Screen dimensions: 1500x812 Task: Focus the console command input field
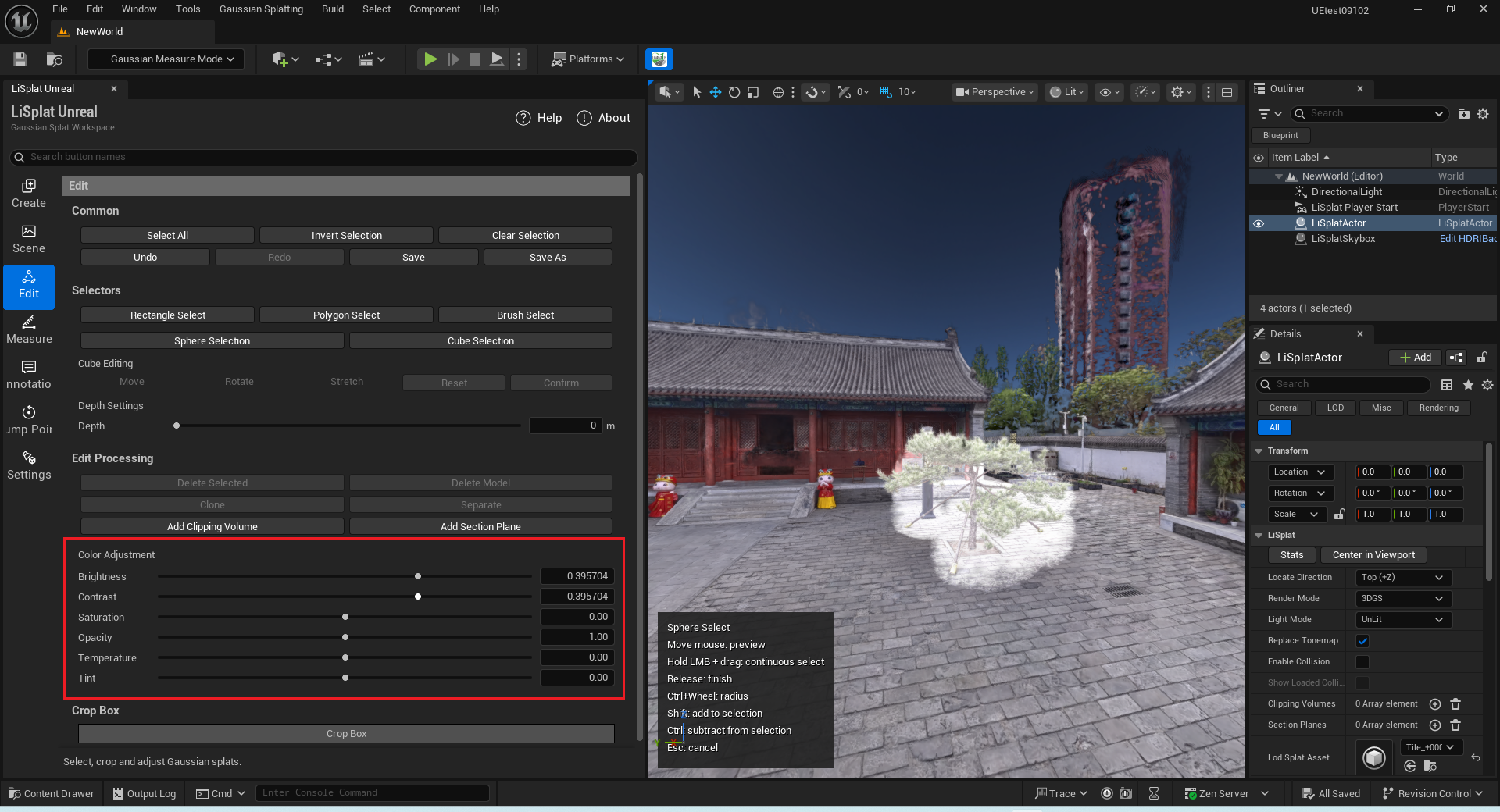coord(373,793)
